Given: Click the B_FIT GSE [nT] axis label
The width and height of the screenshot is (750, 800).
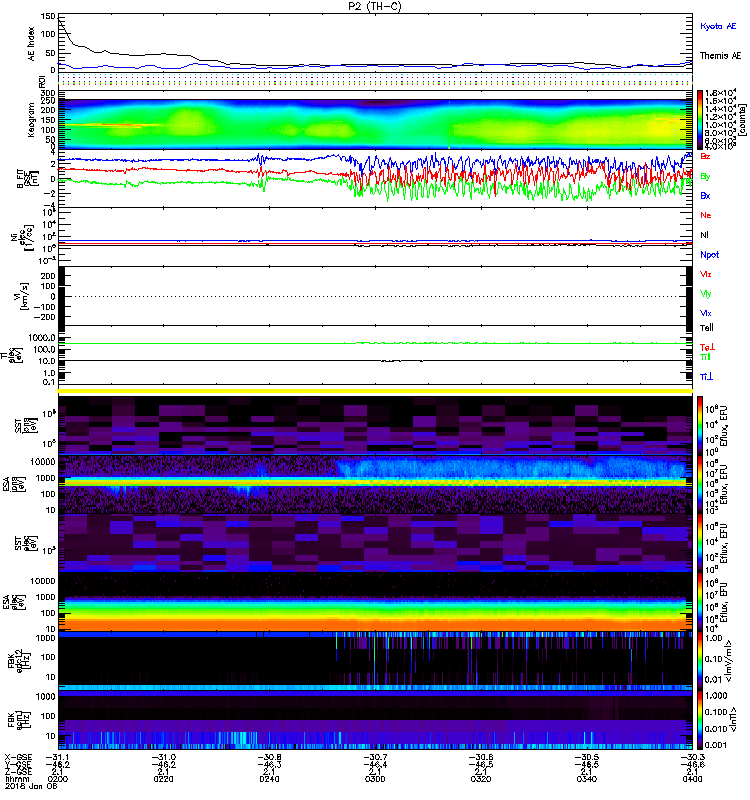Looking at the screenshot, I should pos(26,179).
